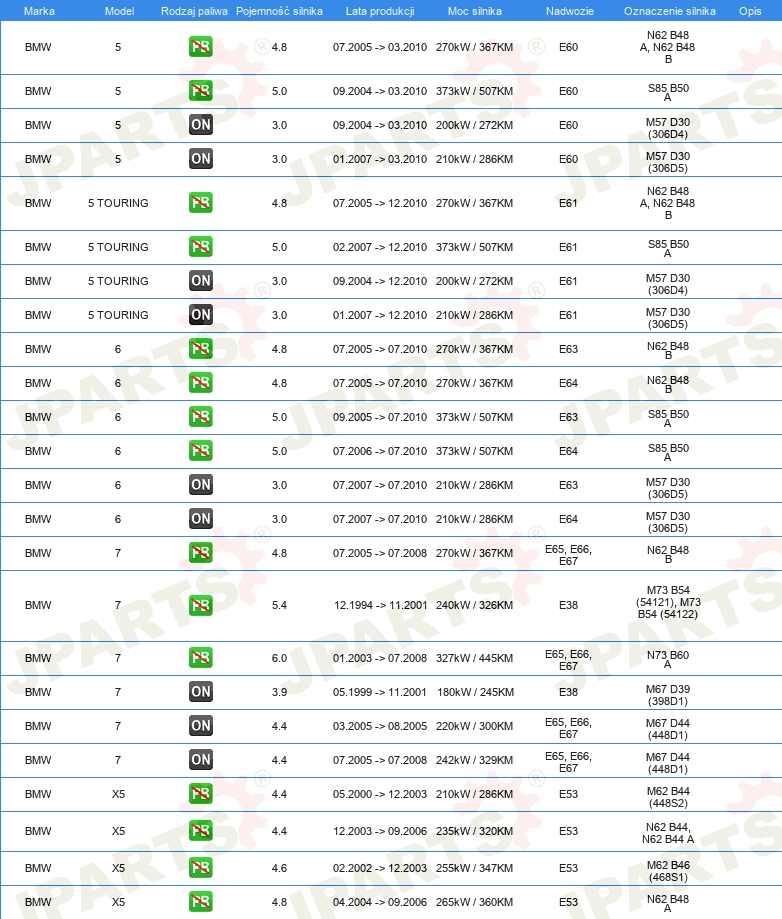
Task: Click diesel ON icon for 5 E60 200kW row
Action: pyautogui.click(x=200, y=125)
